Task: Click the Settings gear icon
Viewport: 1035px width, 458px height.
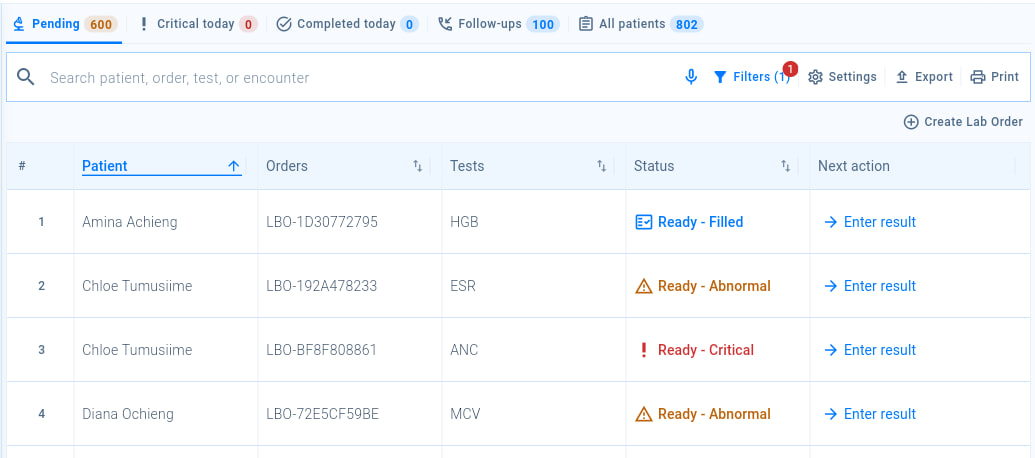Action: click(816, 77)
